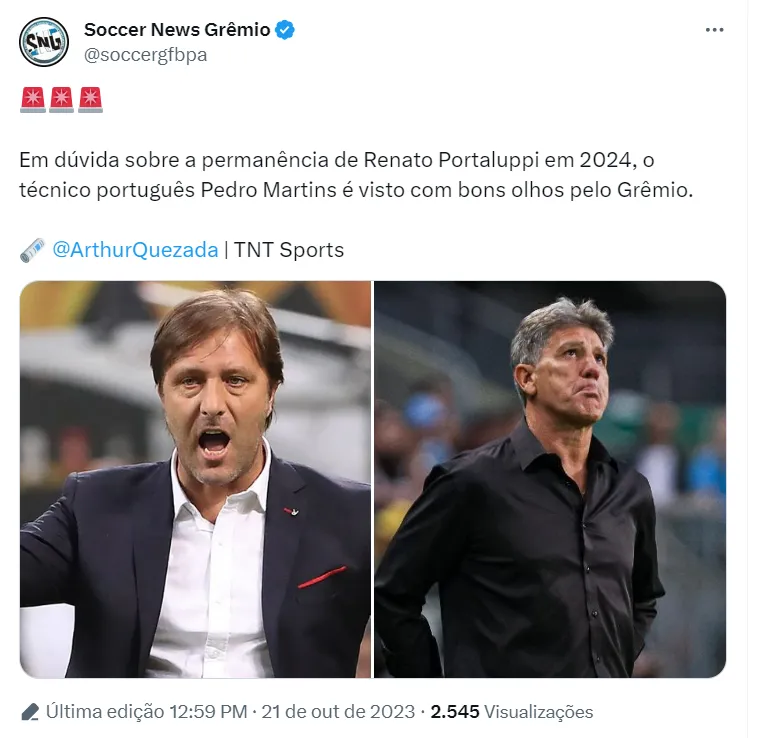This screenshot has width=780, height=738.
Task: Click the TNT Sports source text
Action: (x=289, y=249)
